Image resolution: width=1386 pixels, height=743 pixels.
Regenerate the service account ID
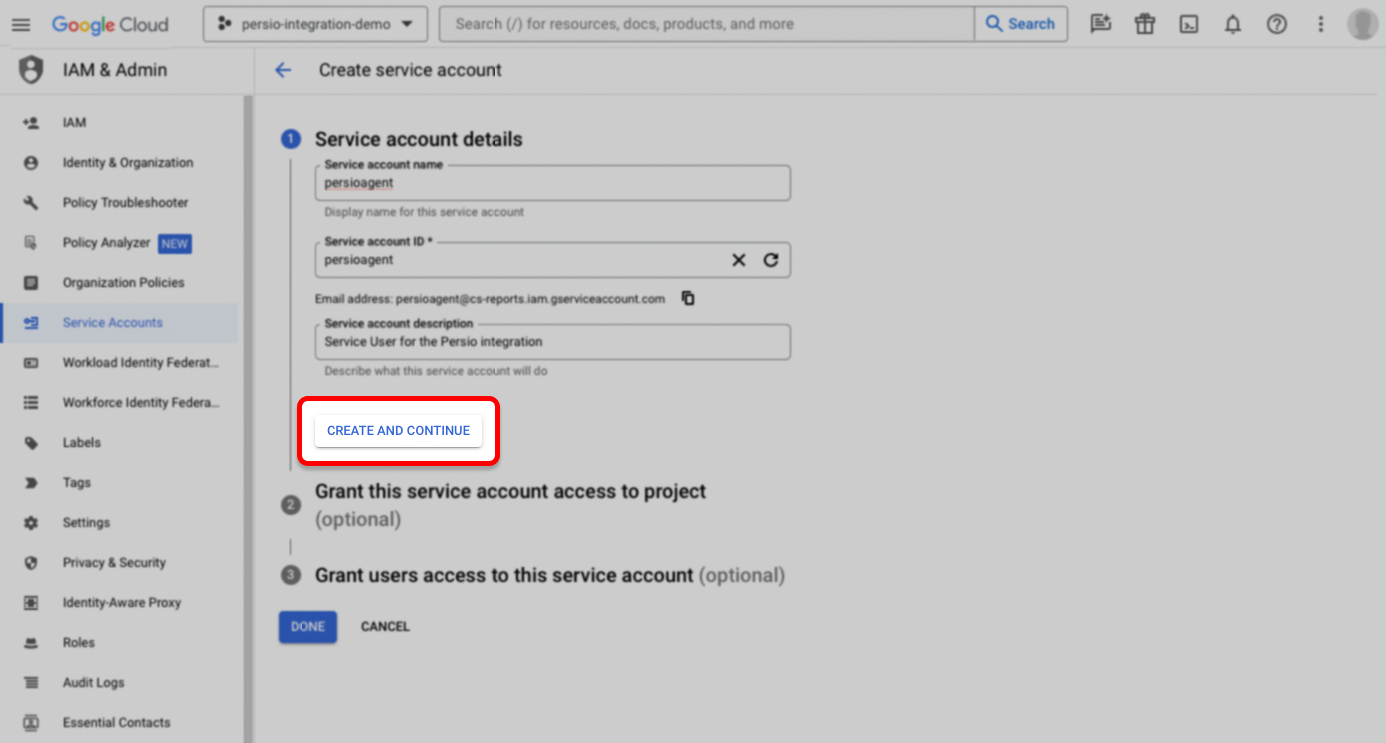[770, 260]
